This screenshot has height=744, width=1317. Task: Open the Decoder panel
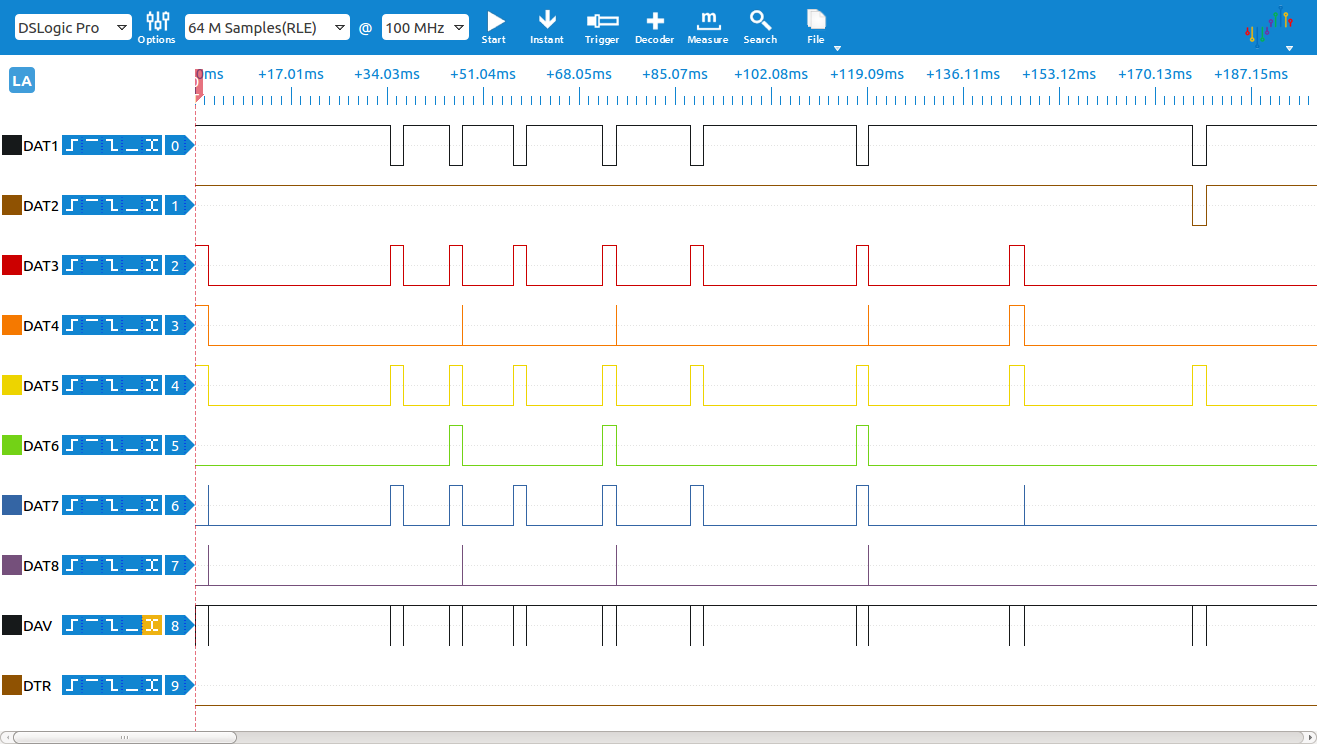655,27
